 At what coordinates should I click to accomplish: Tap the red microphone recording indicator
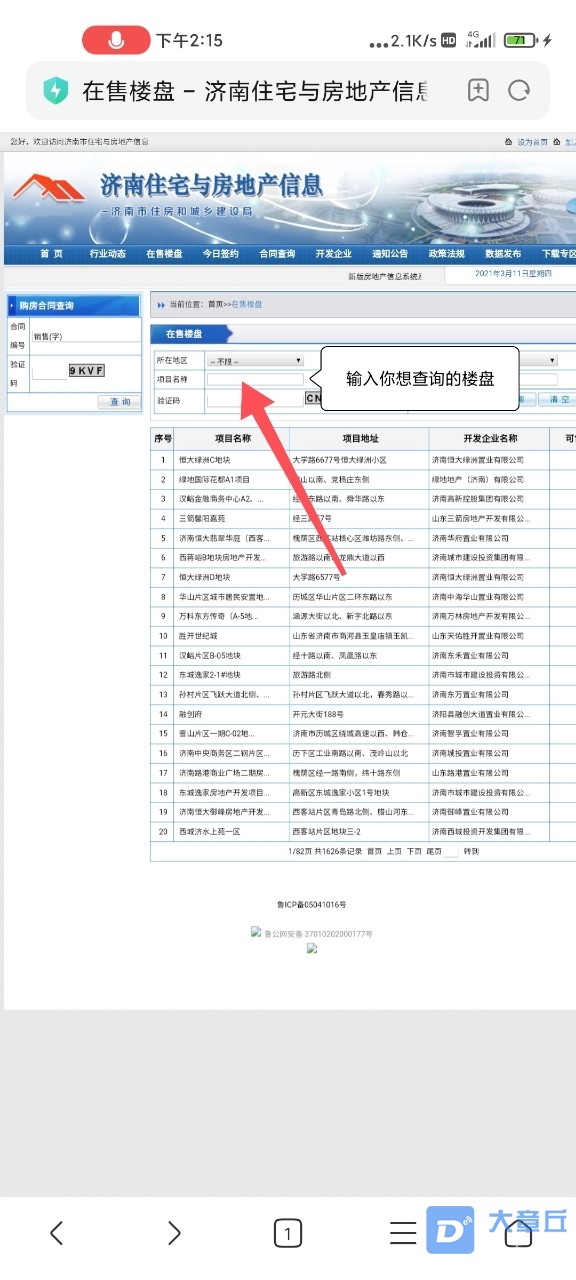point(116,40)
